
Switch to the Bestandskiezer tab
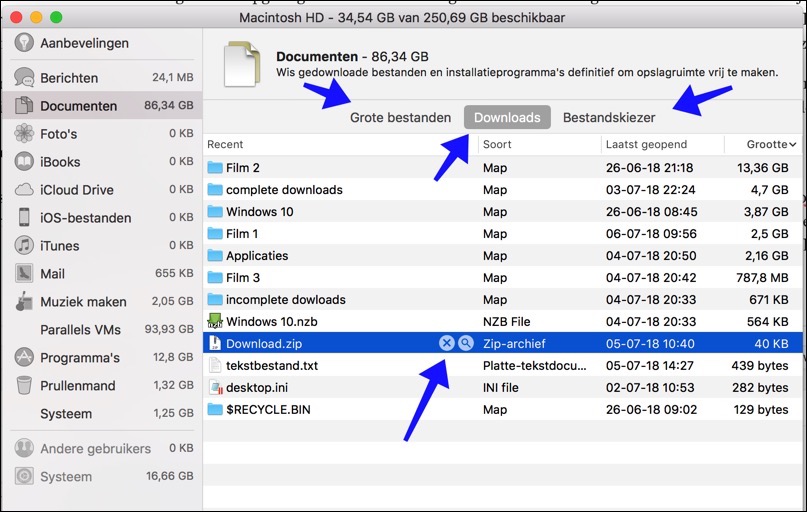point(609,118)
